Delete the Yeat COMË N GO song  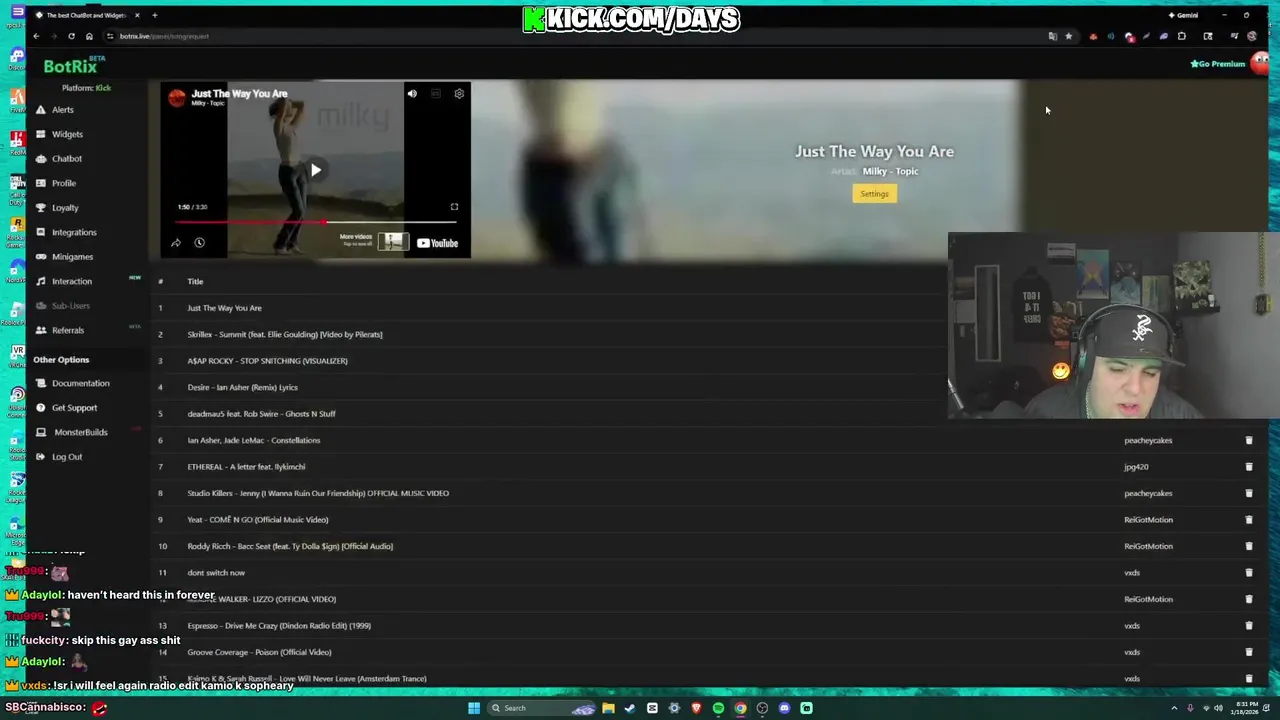[x=1248, y=520]
